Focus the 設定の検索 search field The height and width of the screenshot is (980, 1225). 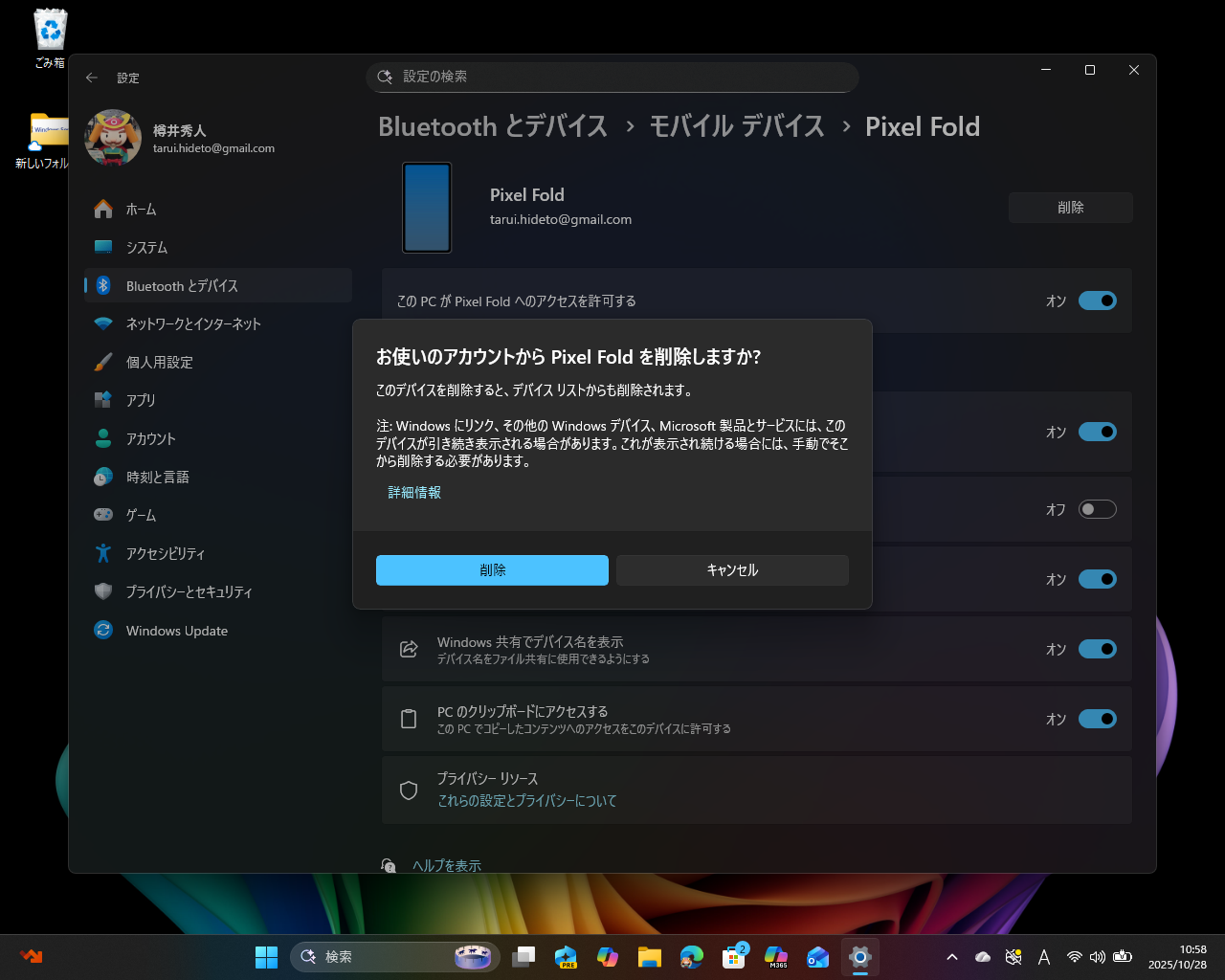click(612, 77)
